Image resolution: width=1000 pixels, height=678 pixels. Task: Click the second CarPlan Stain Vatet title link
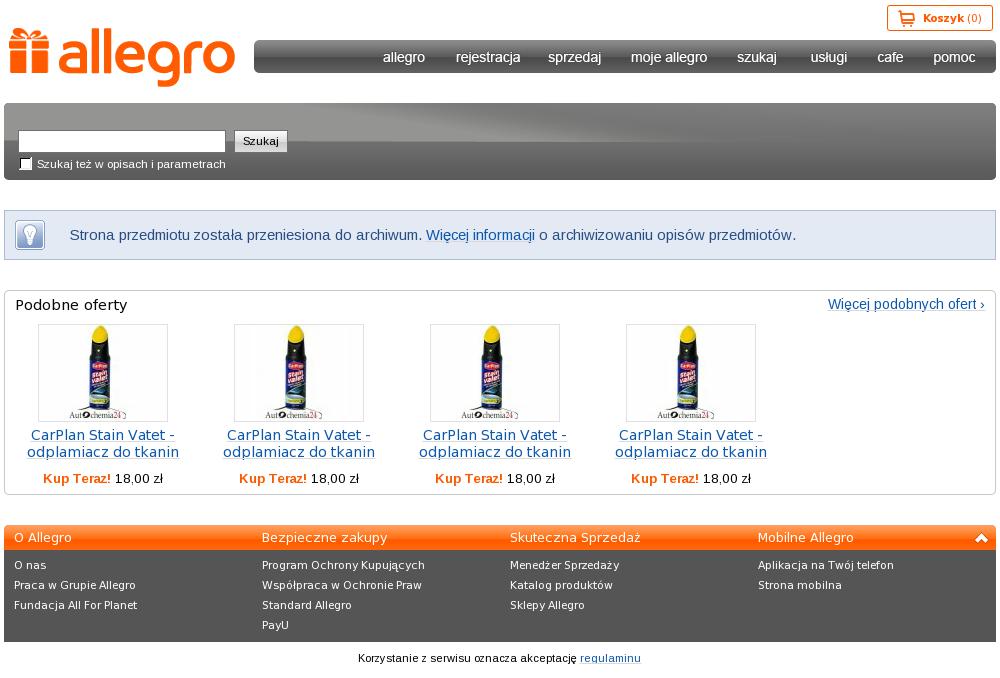tap(299, 443)
